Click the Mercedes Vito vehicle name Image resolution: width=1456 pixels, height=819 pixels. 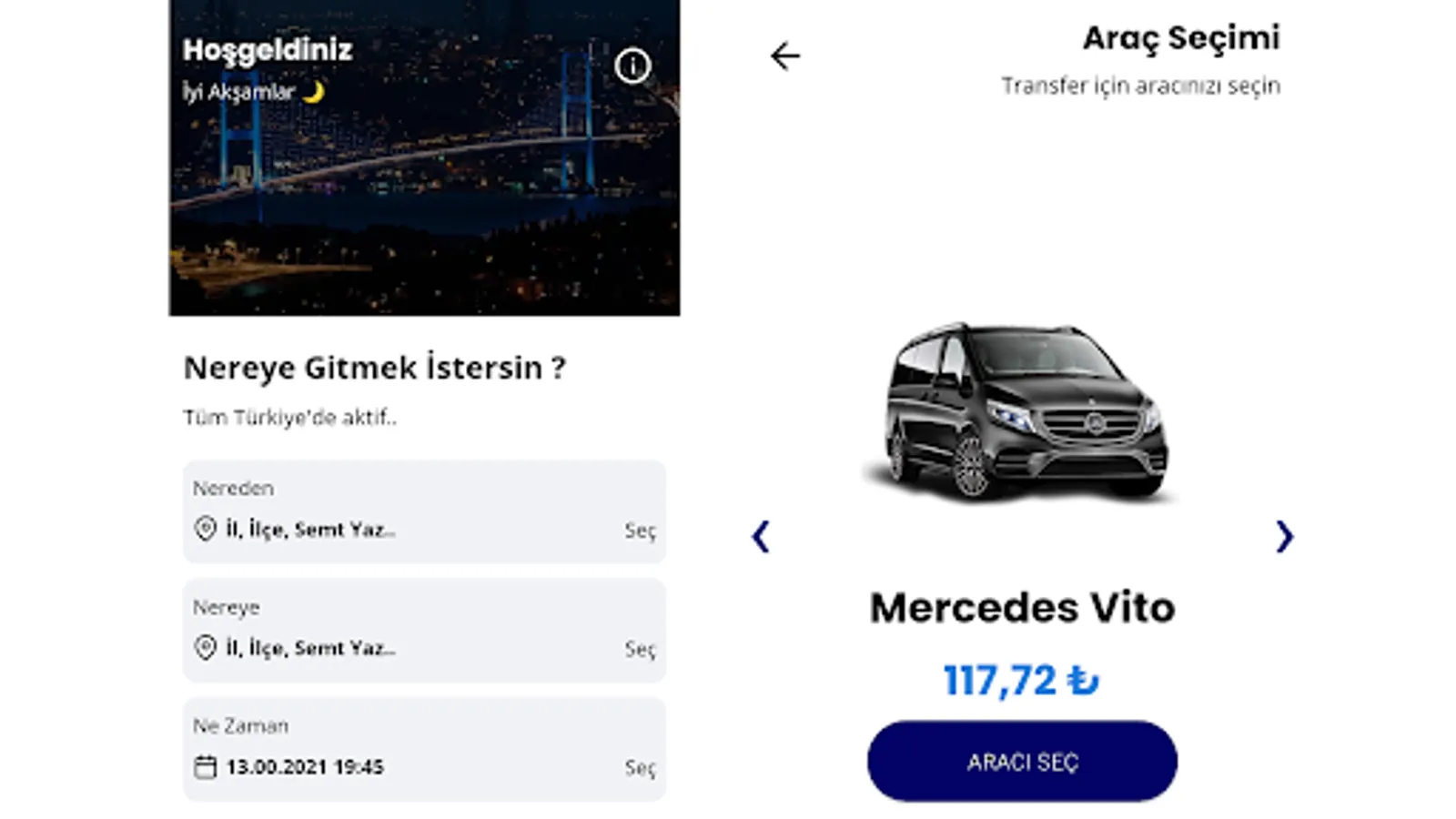point(1022,608)
